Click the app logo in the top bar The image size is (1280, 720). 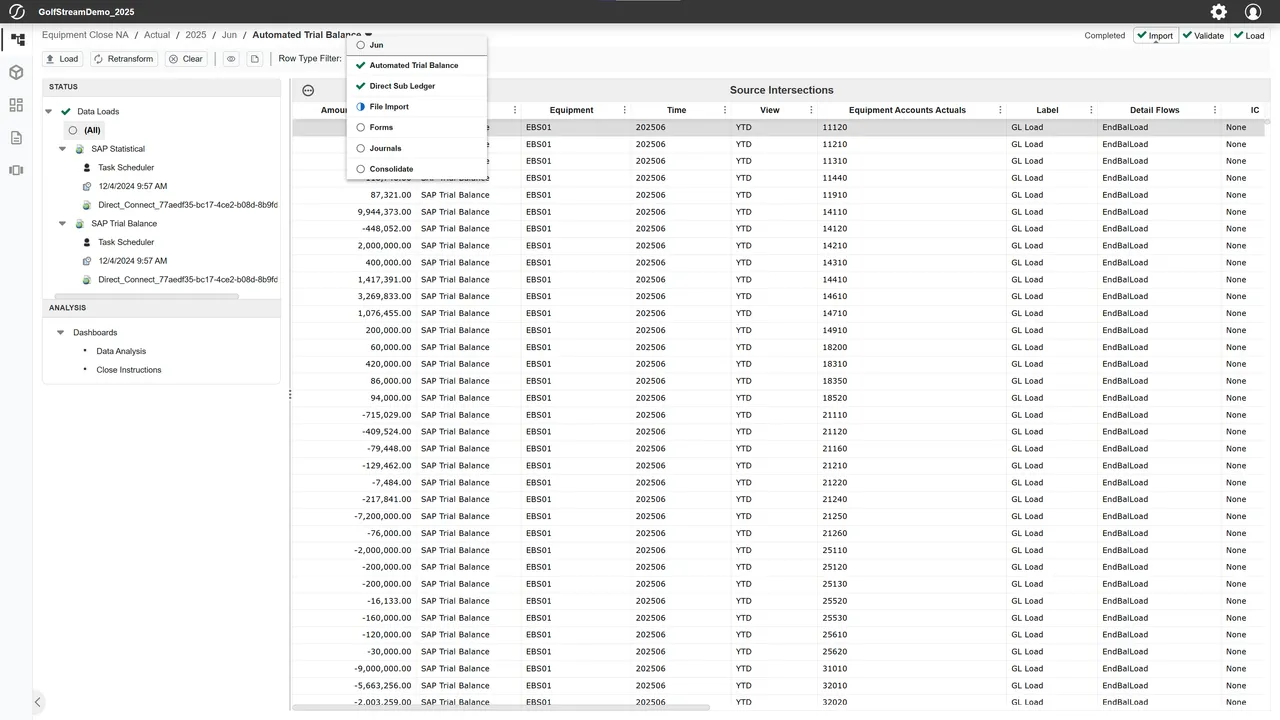[x=16, y=12]
